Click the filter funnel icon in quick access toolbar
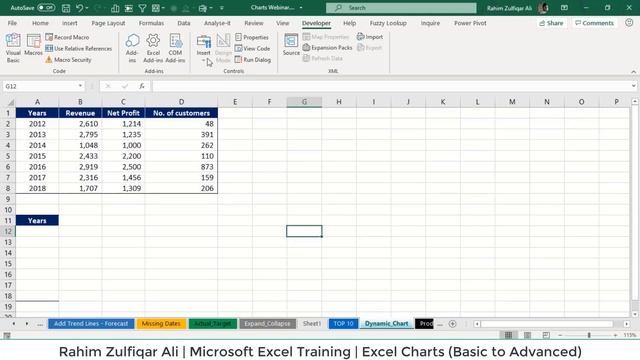The height and width of the screenshot is (360, 640). [142, 8]
